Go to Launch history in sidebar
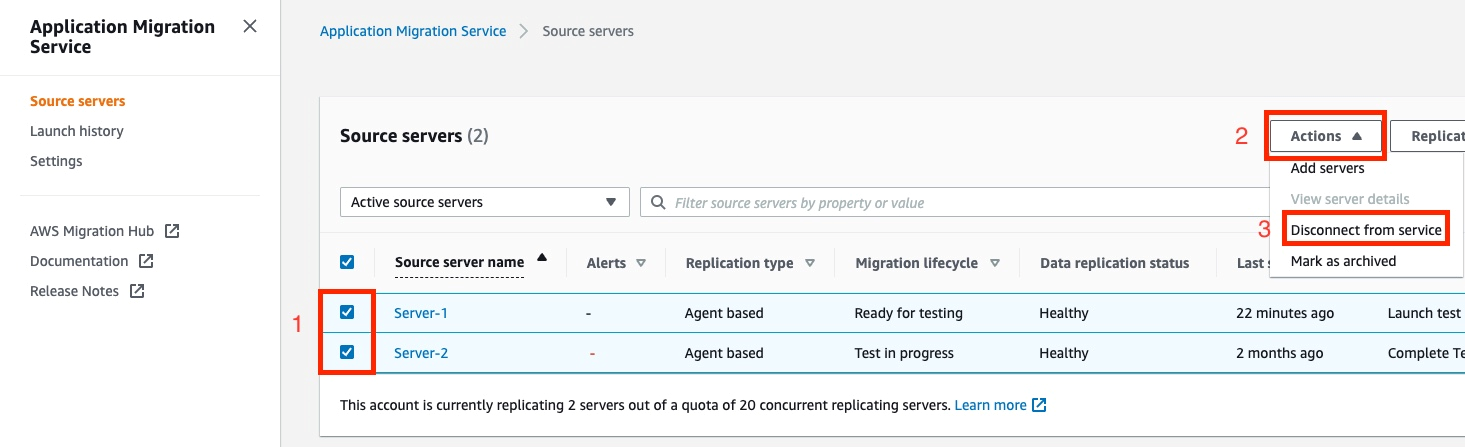The image size is (1465, 447). point(77,131)
